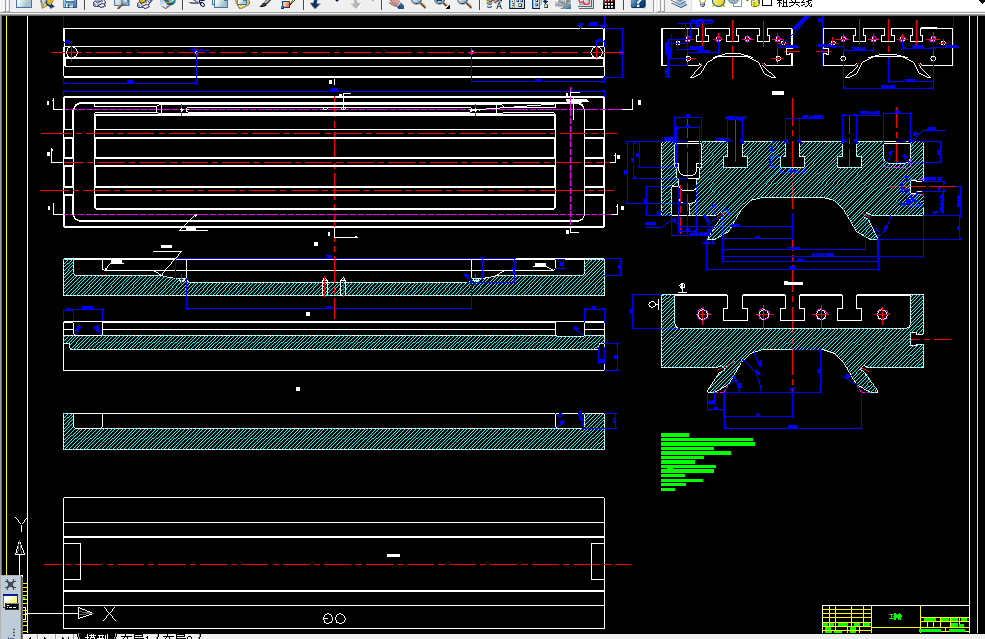Click the color swatch beside the linetype selector
The image size is (985, 639).
(768, 5)
